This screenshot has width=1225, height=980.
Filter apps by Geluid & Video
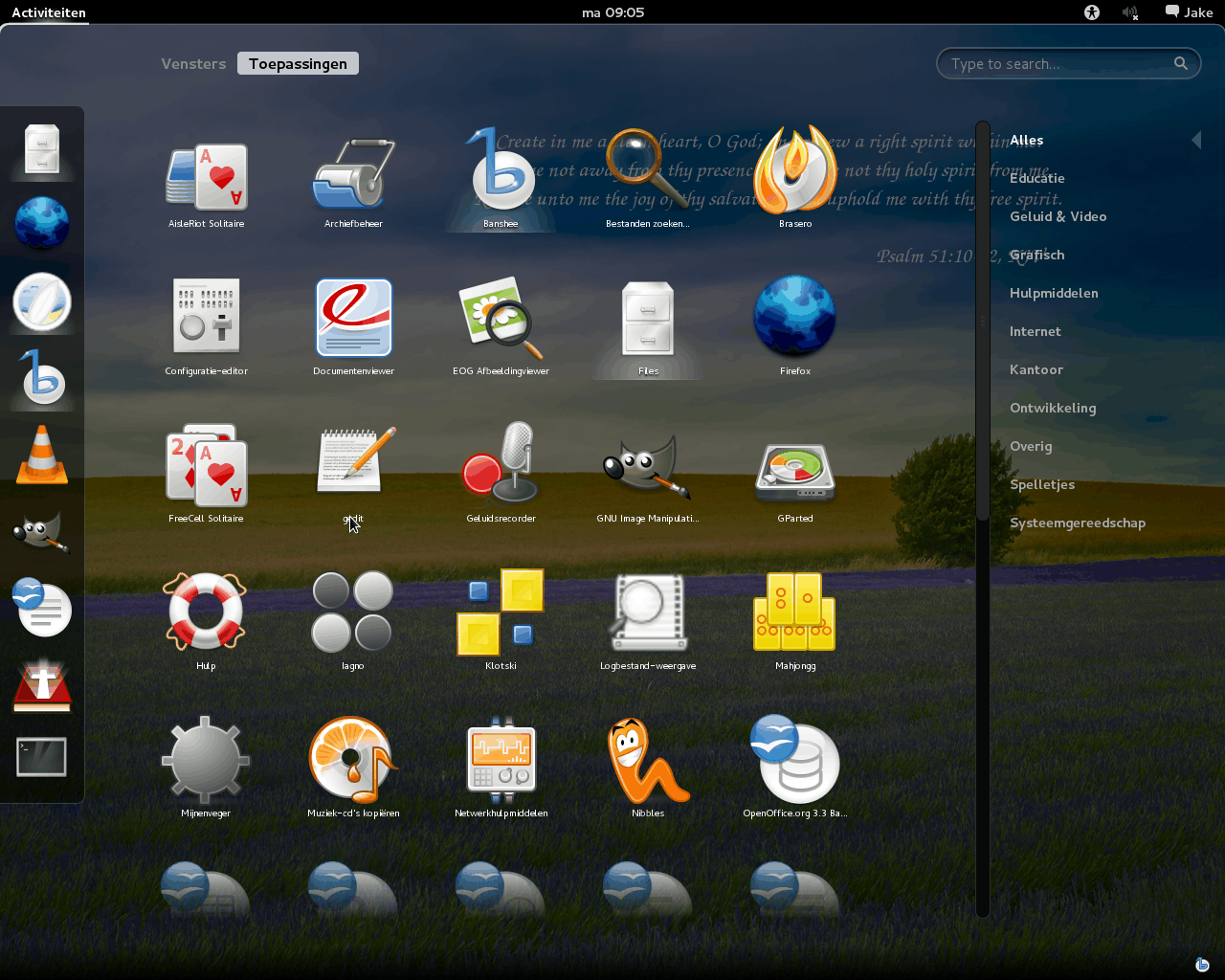click(x=1058, y=216)
